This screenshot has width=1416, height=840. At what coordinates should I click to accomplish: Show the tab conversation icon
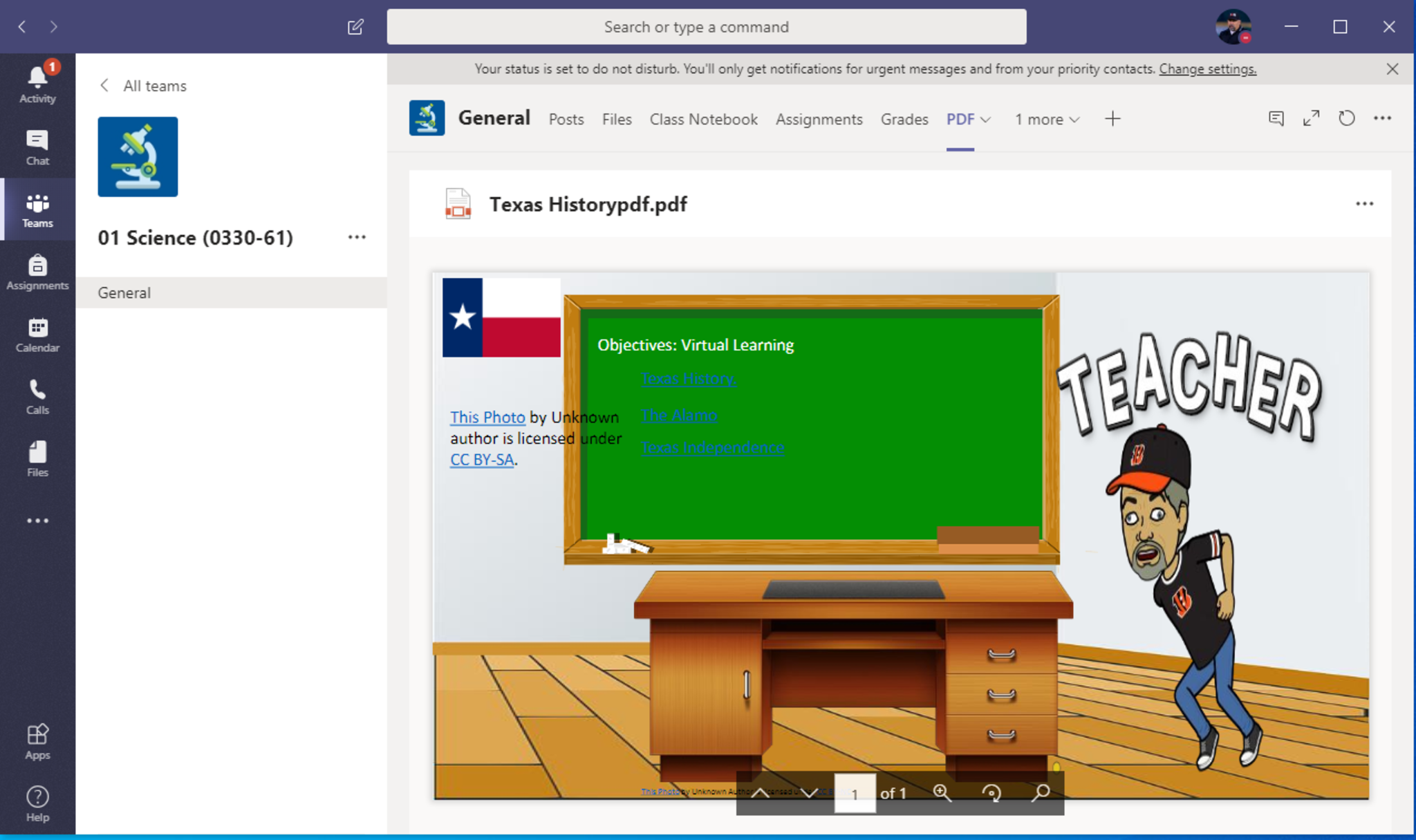(1276, 118)
